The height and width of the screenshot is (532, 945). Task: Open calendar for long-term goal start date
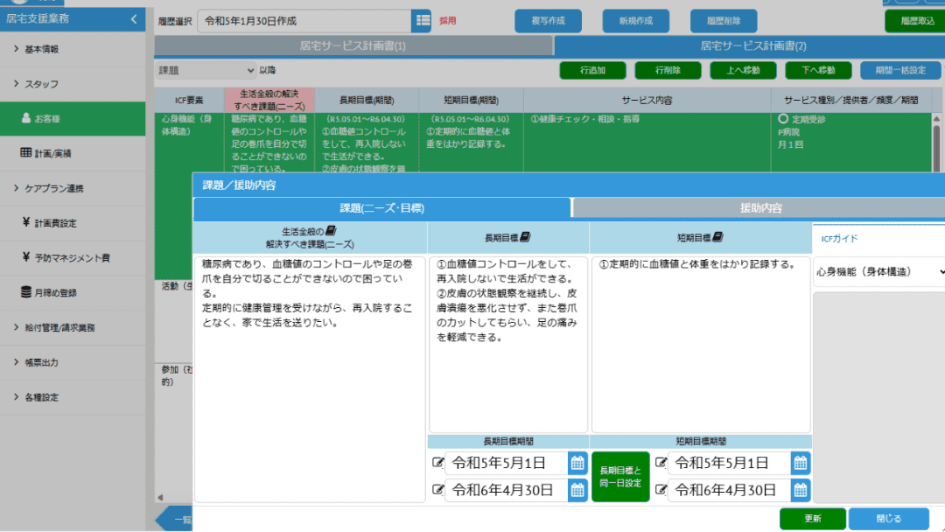coord(577,463)
